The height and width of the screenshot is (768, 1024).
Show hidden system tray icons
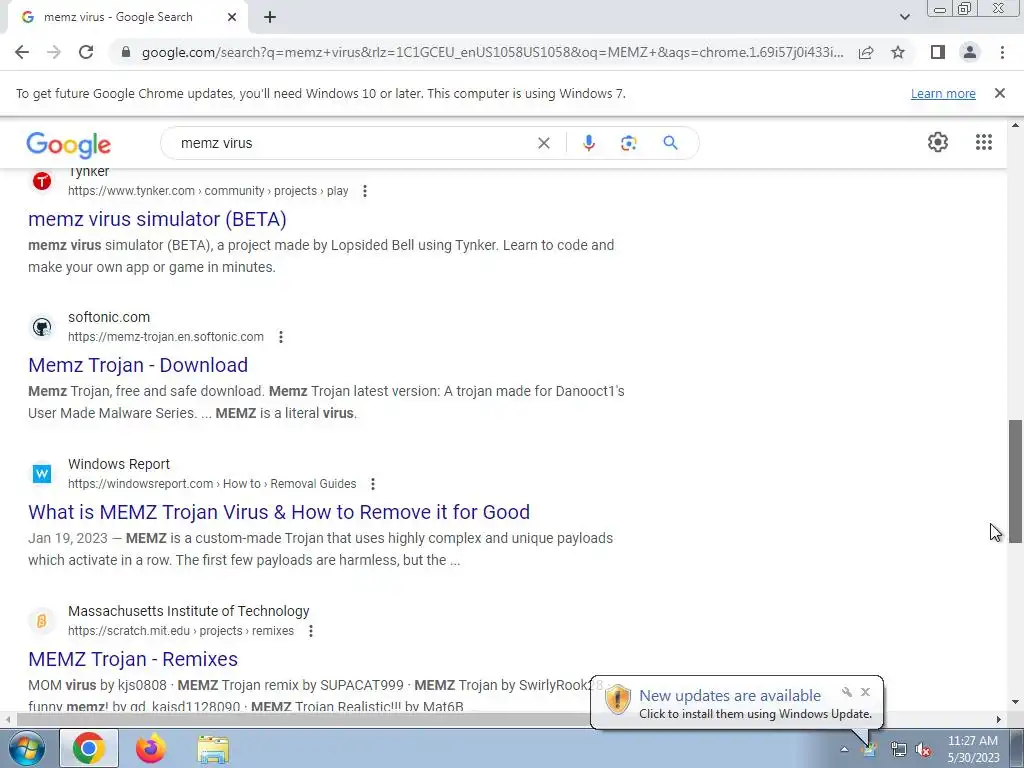point(844,749)
